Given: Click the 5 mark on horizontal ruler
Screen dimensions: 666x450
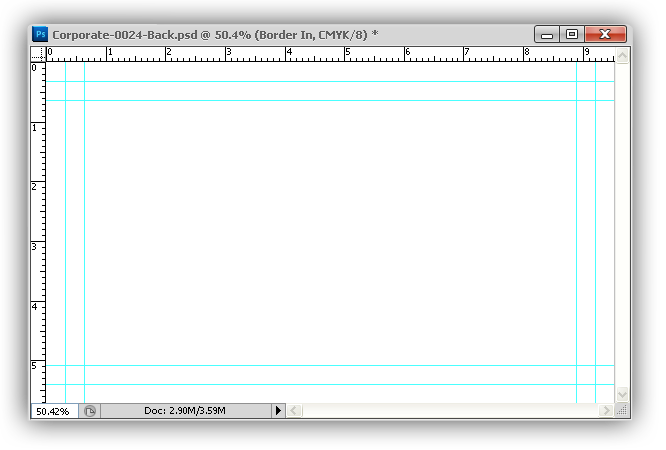Looking at the screenshot, I should [348, 52].
